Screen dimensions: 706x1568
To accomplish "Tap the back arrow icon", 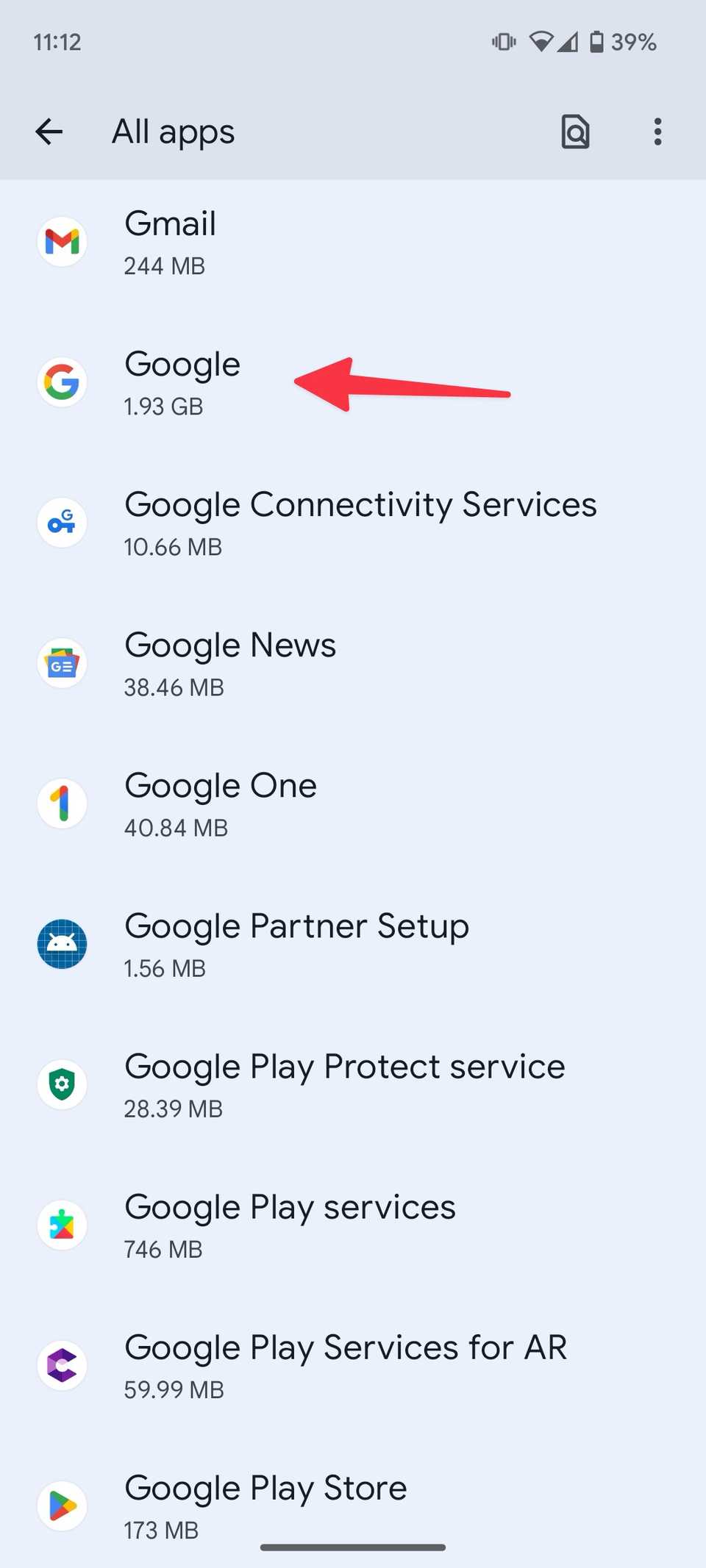I will (x=49, y=132).
